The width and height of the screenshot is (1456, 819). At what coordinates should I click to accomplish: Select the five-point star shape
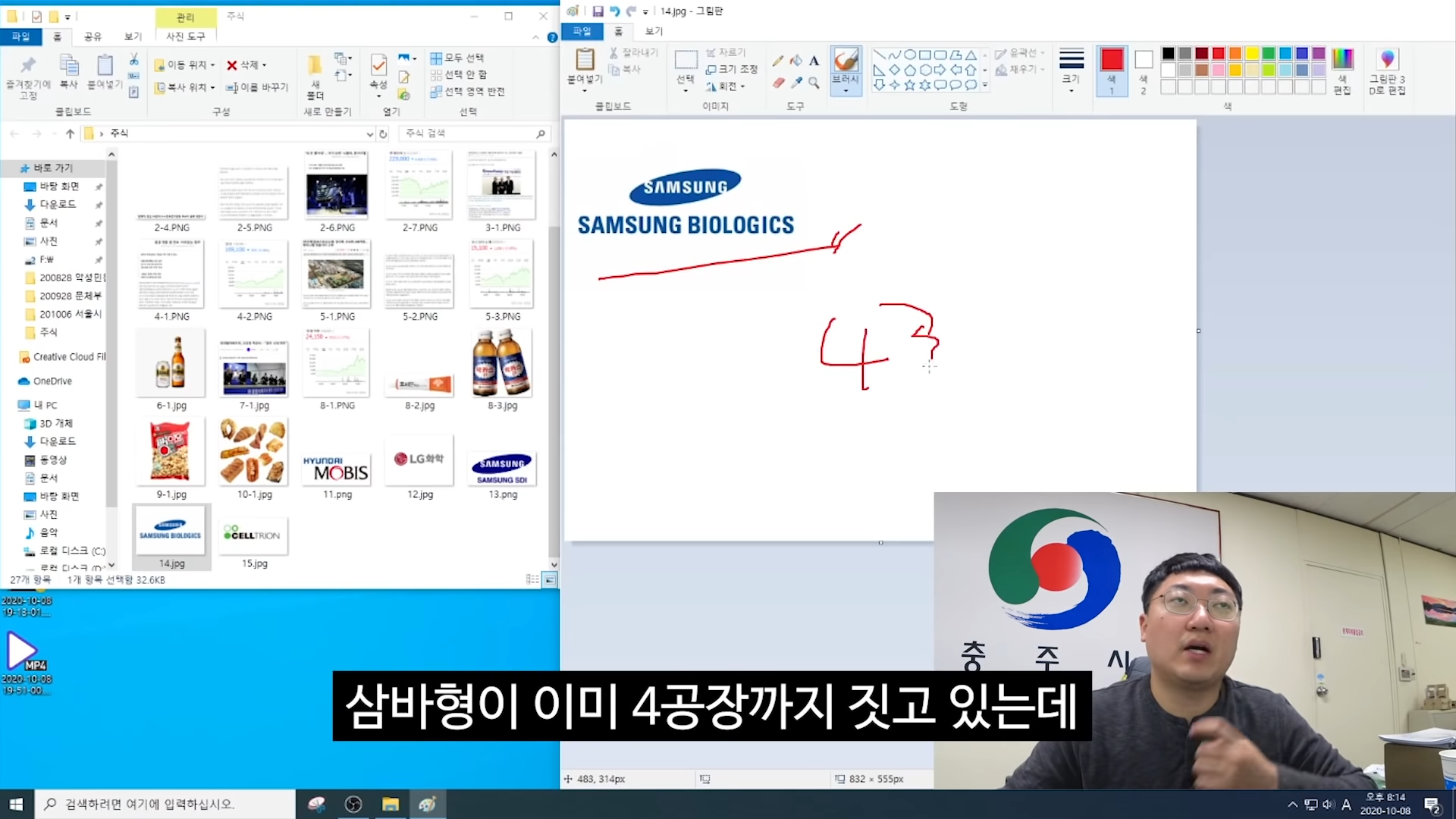tap(910, 85)
